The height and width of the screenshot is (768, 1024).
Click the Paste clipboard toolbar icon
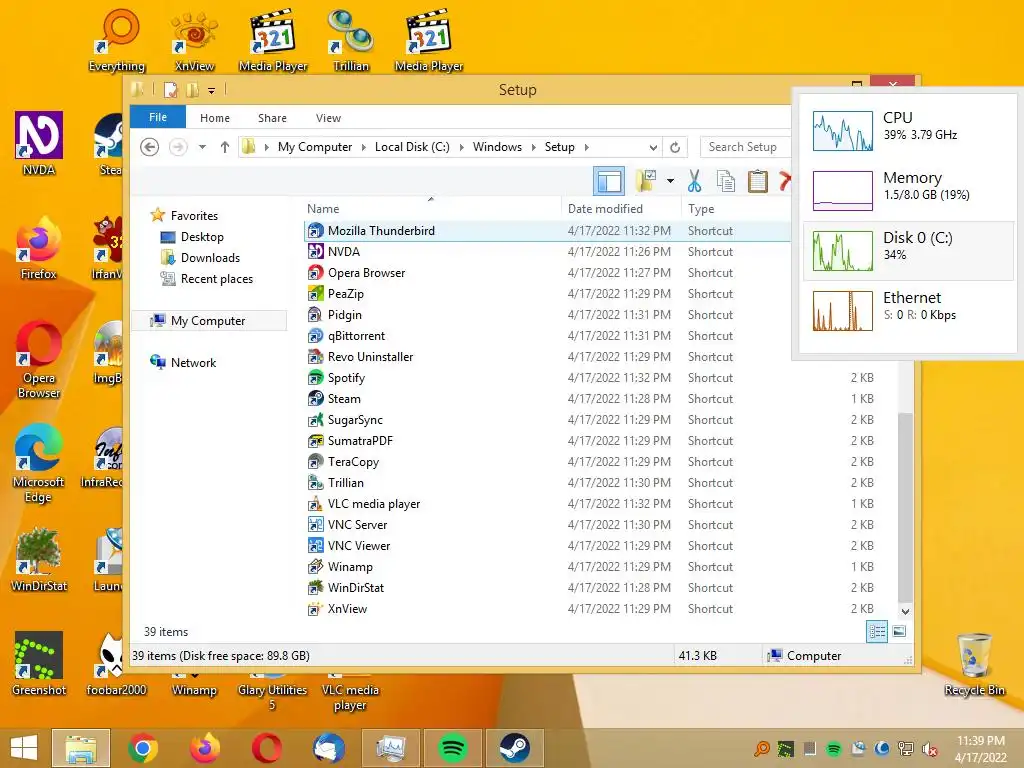point(757,181)
